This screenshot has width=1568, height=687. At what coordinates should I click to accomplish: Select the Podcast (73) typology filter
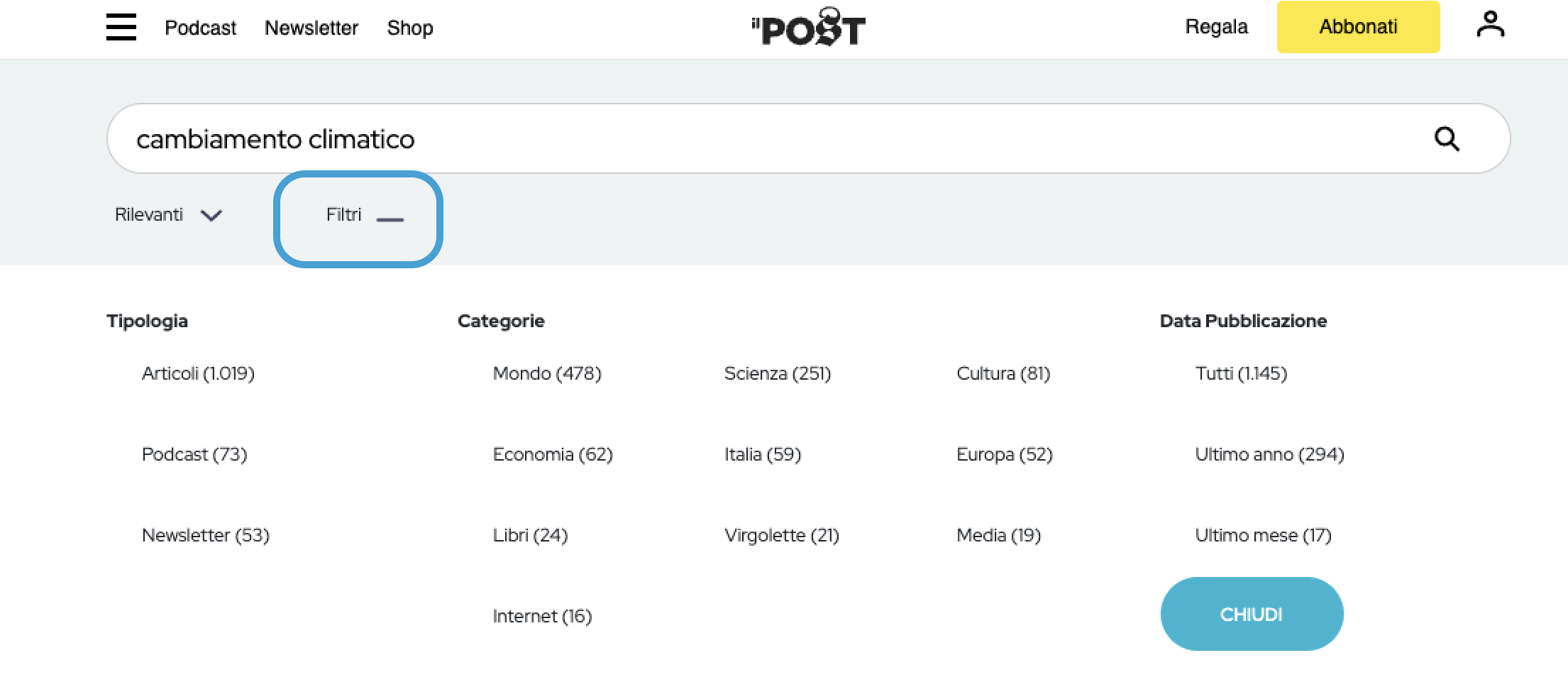194,454
